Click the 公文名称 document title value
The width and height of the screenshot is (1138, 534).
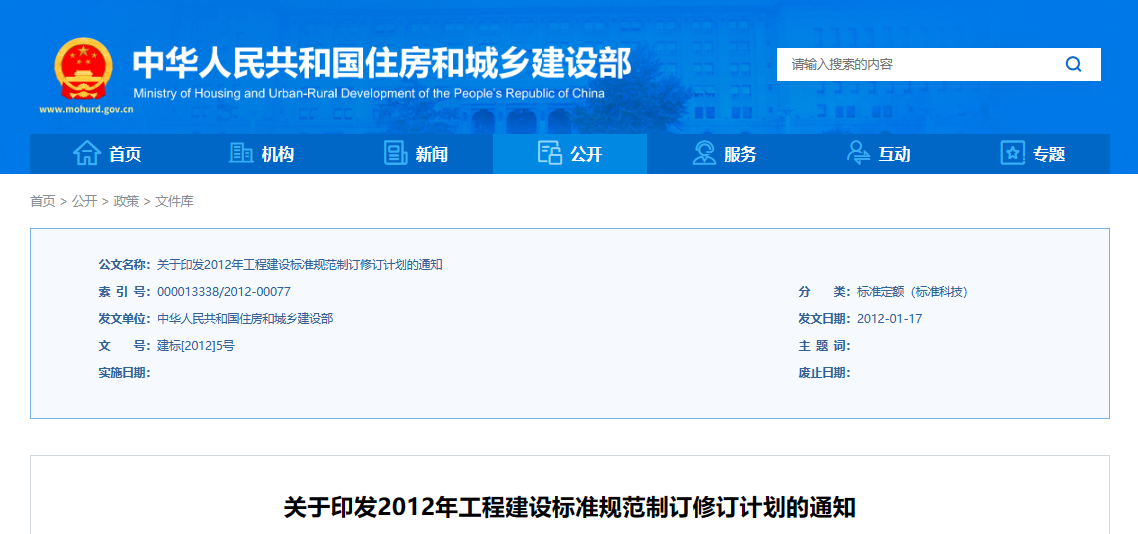pos(300,265)
